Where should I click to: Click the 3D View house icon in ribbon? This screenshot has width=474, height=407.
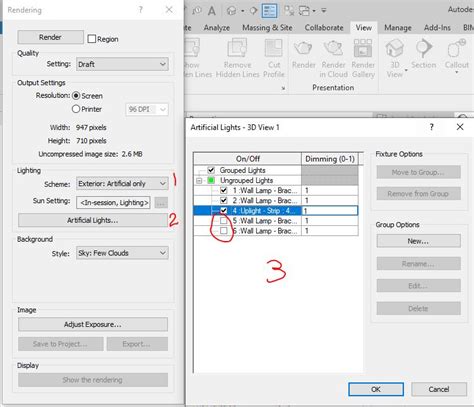[x=395, y=48]
